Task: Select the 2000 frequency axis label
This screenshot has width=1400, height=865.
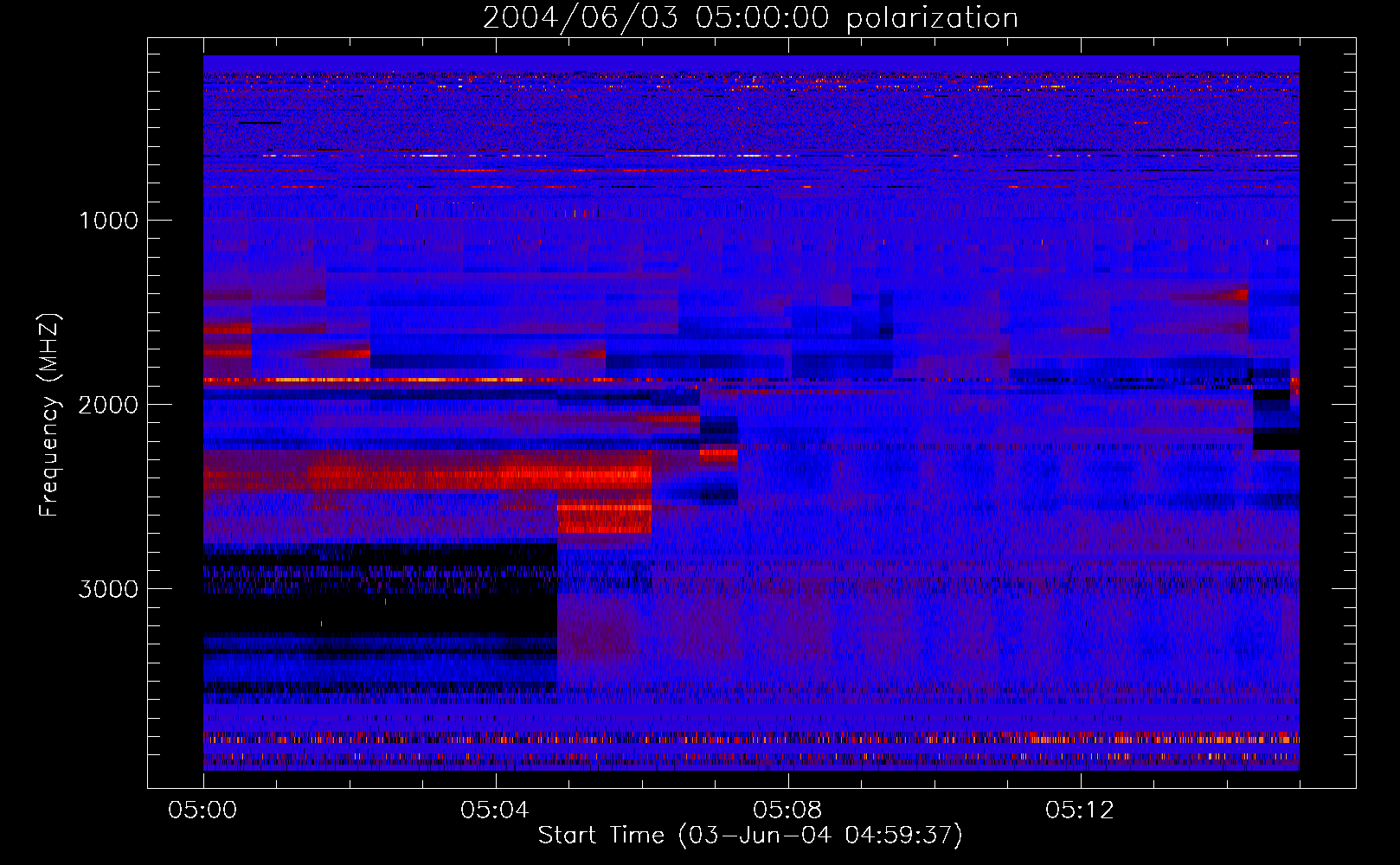Action: point(108,405)
